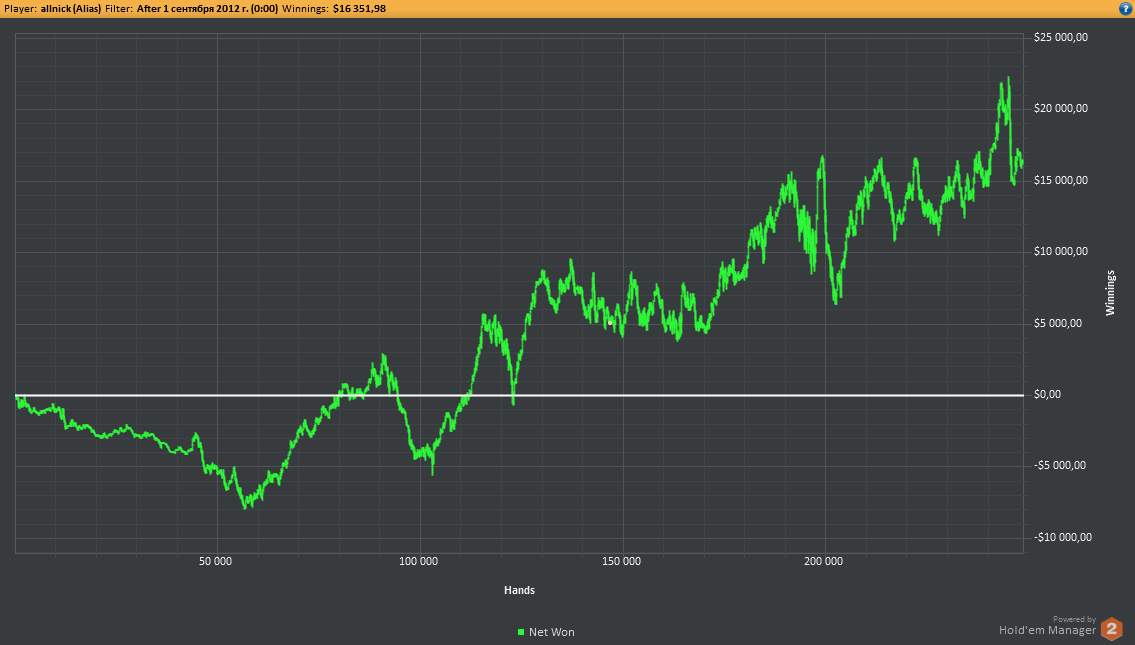
Task: Click the filter date After 1 сентября 2012
Action: point(207,8)
